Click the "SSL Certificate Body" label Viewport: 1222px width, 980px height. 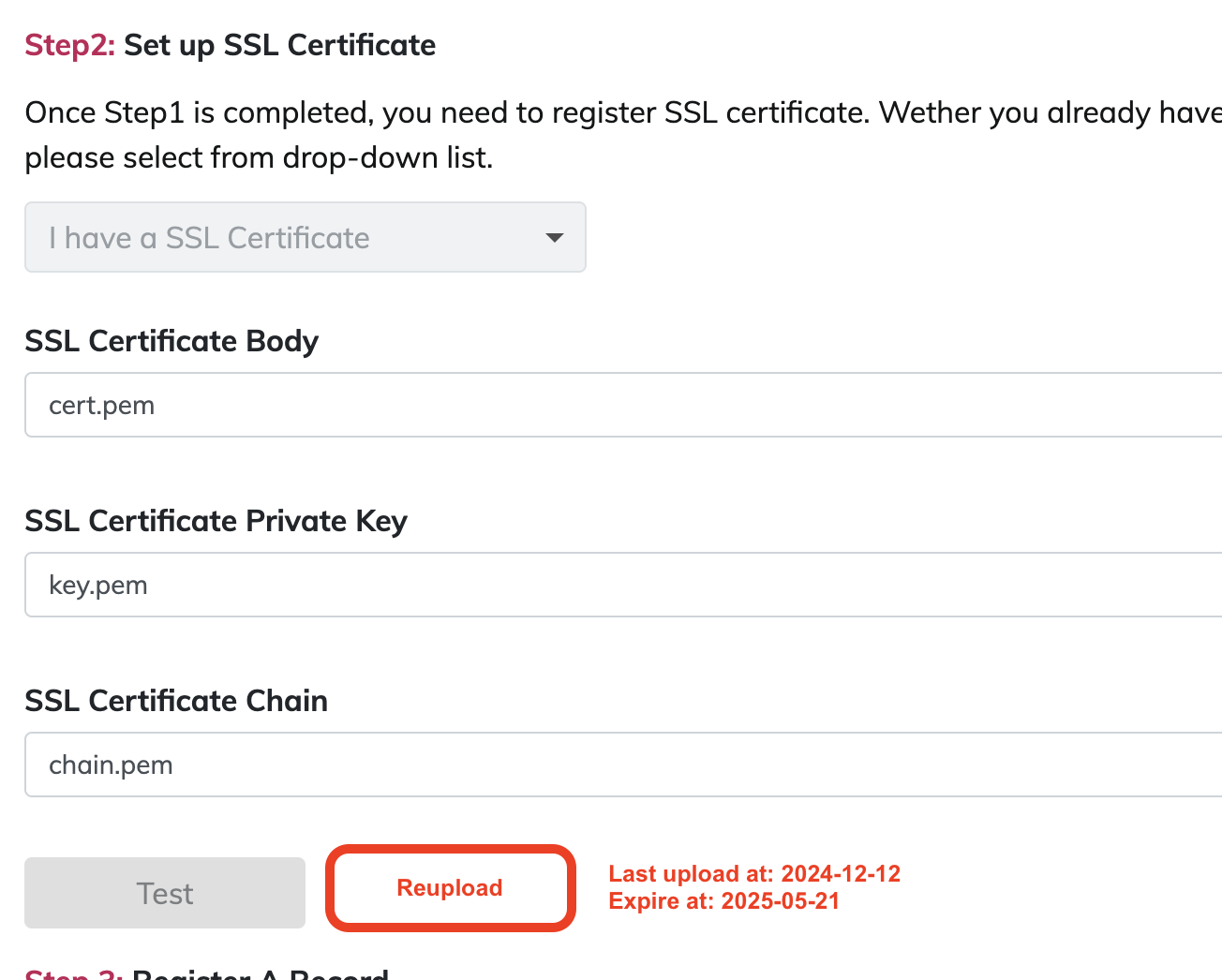[171, 341]
